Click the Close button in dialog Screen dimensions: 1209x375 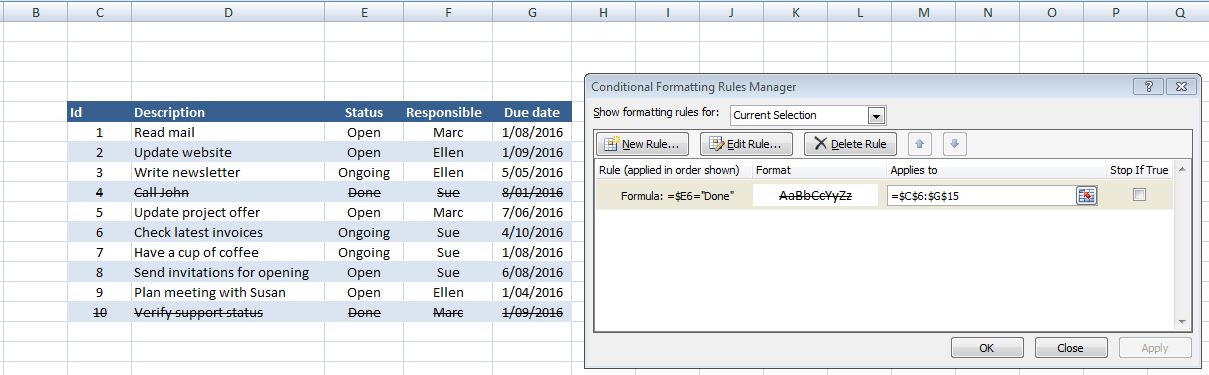[x=1070, y=348]
